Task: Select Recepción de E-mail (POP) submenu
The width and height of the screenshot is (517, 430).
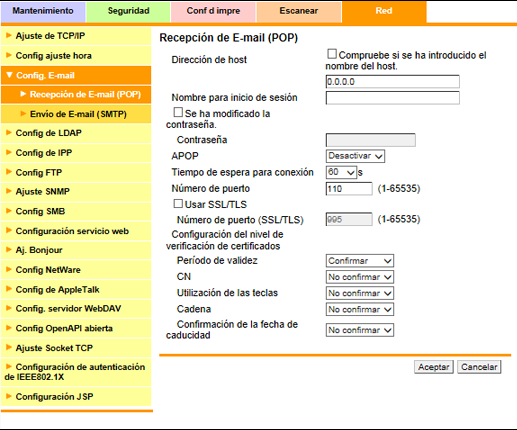Action: [76, 95]
